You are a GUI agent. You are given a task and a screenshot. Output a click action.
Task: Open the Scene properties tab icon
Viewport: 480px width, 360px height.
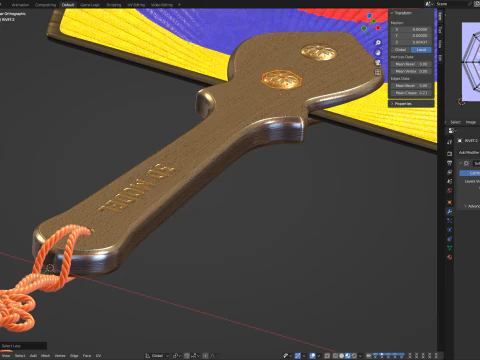[x=449, y=181]
